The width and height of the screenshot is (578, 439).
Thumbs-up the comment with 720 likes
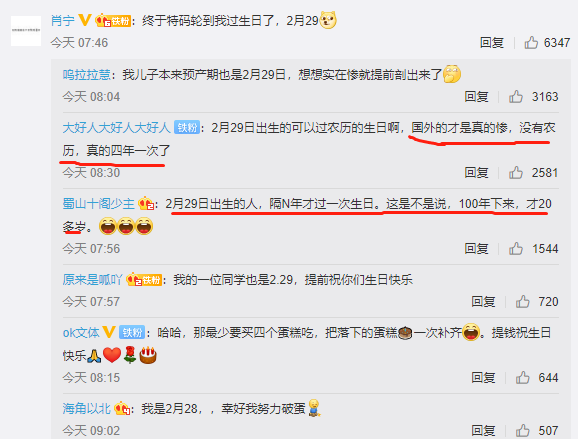[x=523, y=302]
